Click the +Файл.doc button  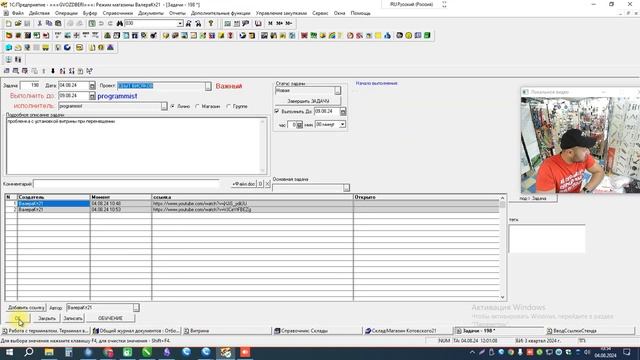coord(243,184)
